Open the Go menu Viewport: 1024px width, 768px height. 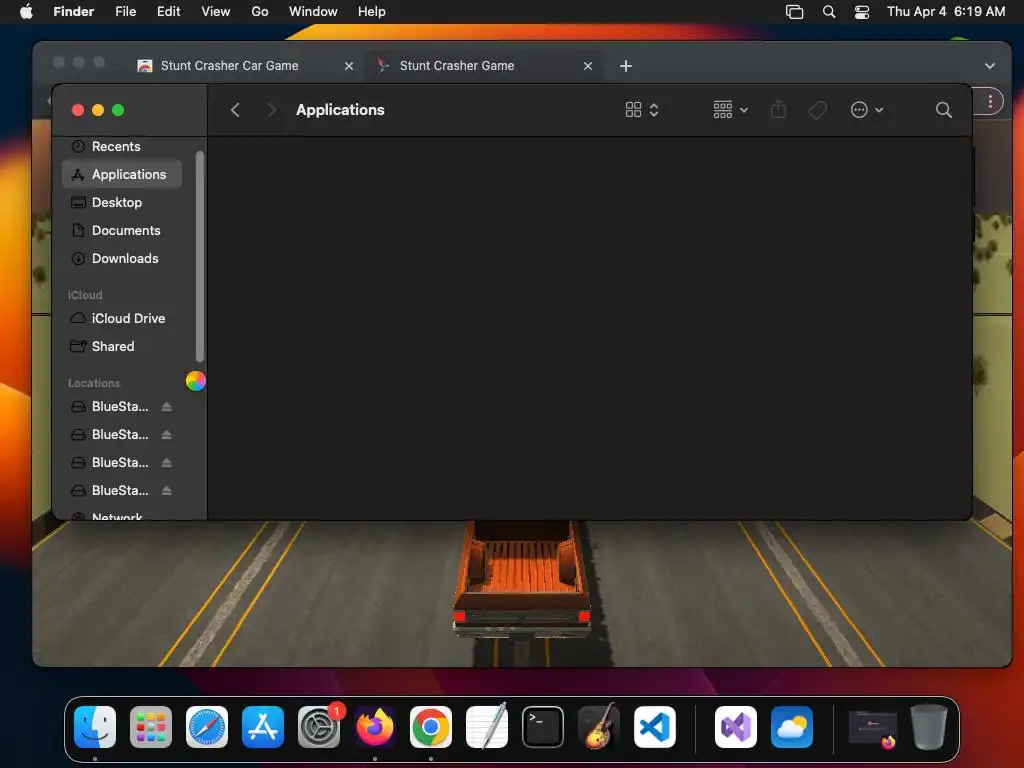pos(260,11)
